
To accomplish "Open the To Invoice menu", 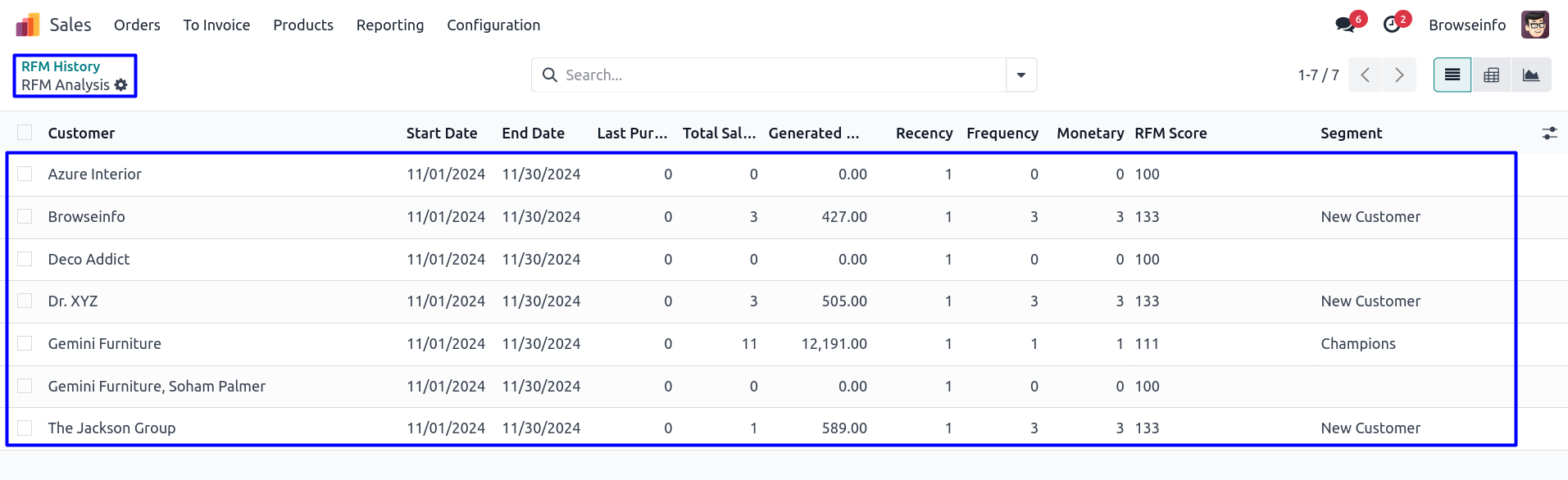I will tap(216, 25).
